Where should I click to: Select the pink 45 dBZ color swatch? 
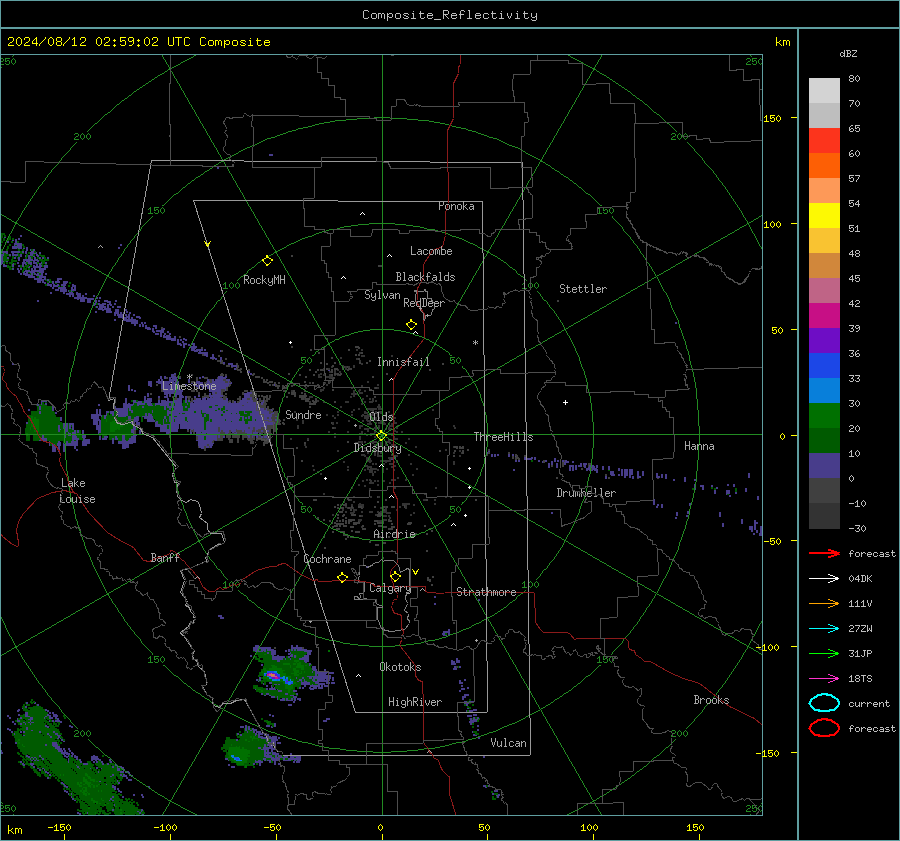pos(824,290)
